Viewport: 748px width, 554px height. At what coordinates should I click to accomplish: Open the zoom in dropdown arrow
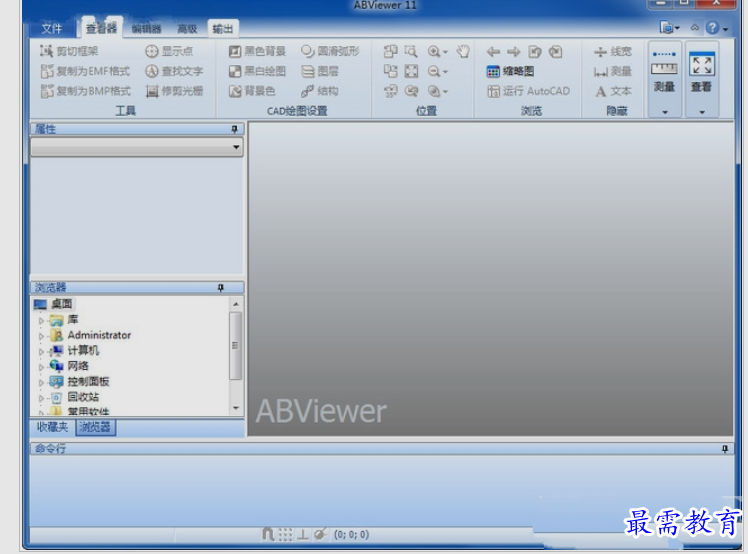(x=445, y=52)
